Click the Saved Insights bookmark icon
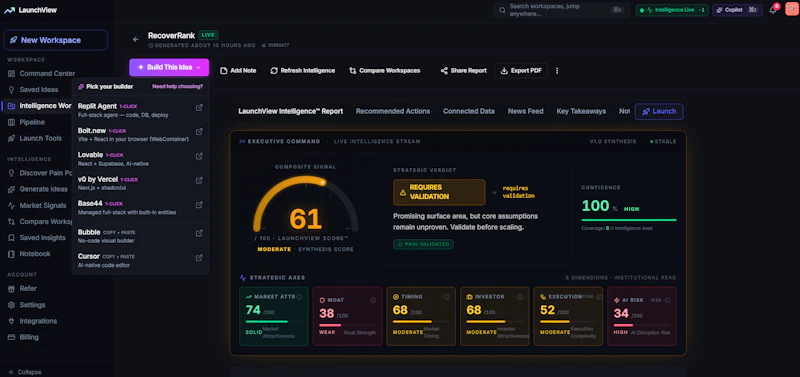This screenshot has height=377, width=800. (x=11, y=238)
